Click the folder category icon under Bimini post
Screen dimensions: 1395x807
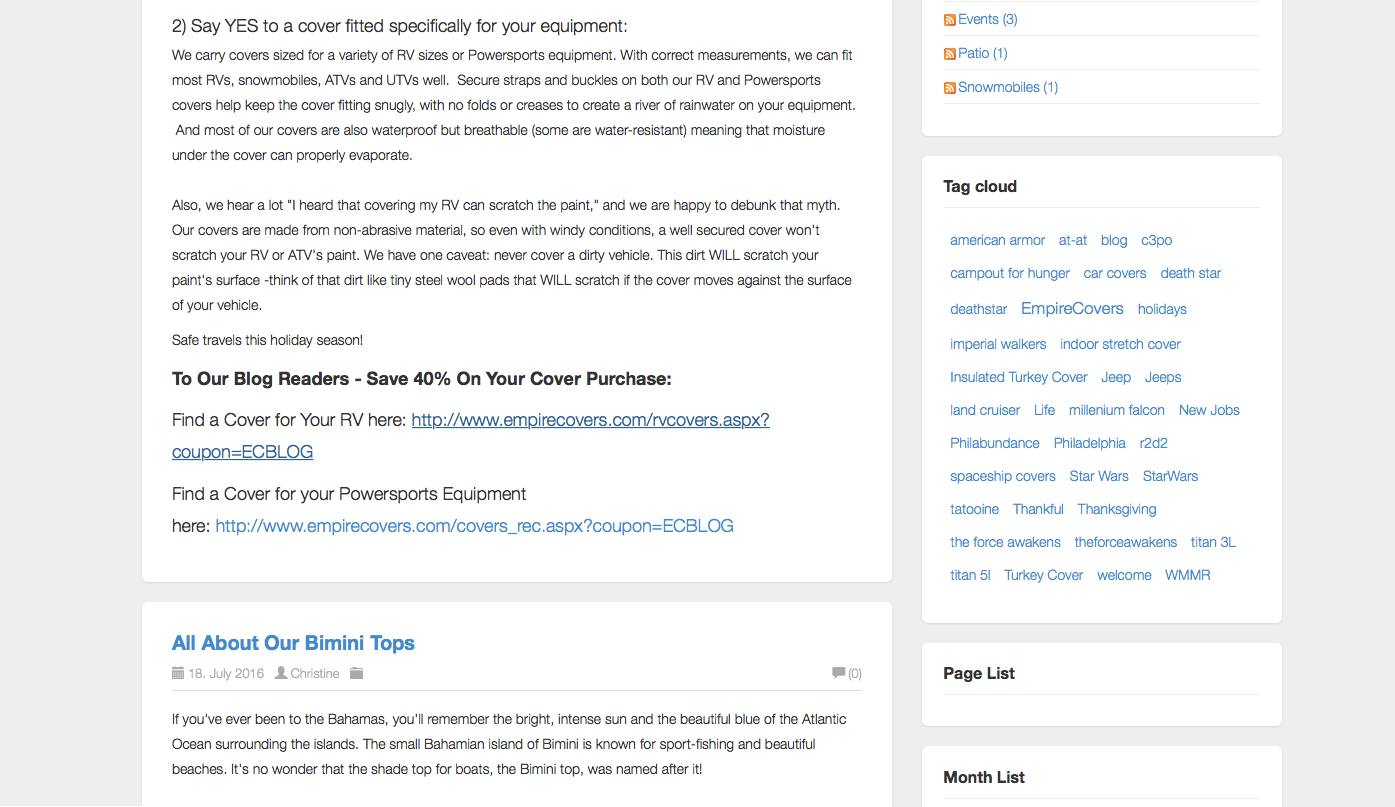tap(356, 673)
